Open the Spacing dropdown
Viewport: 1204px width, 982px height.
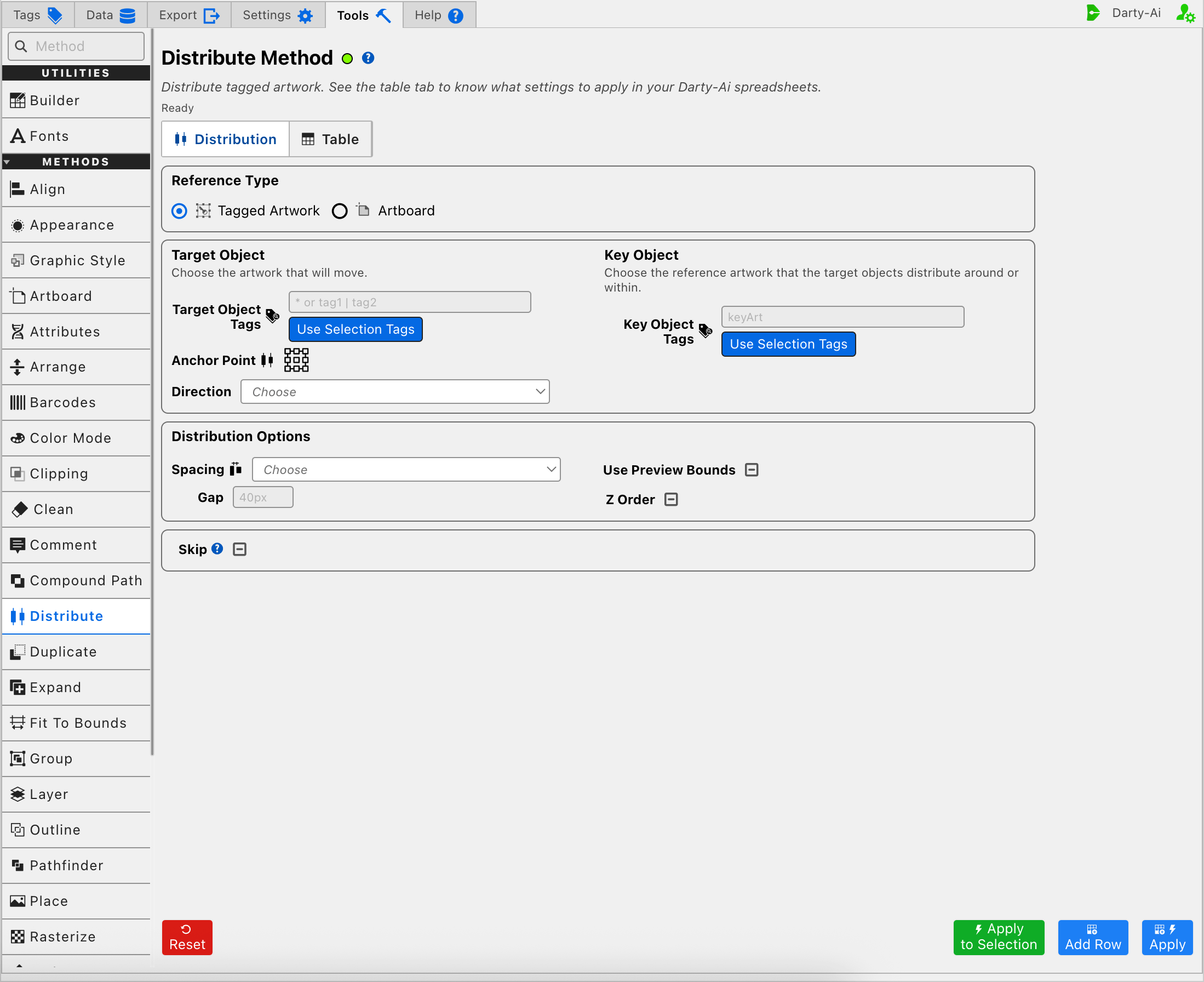(x=406, y=470)
